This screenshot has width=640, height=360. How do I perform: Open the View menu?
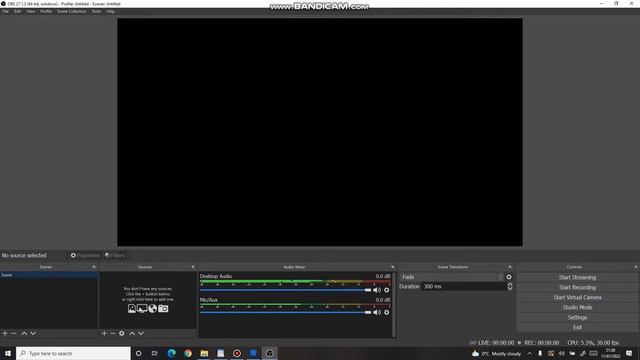point(31,11)
